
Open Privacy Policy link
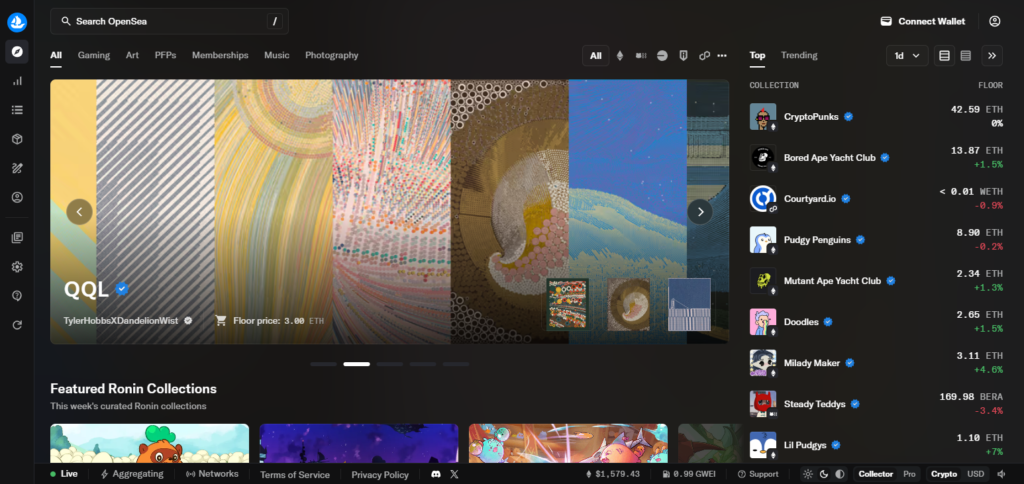click(380, 475)
